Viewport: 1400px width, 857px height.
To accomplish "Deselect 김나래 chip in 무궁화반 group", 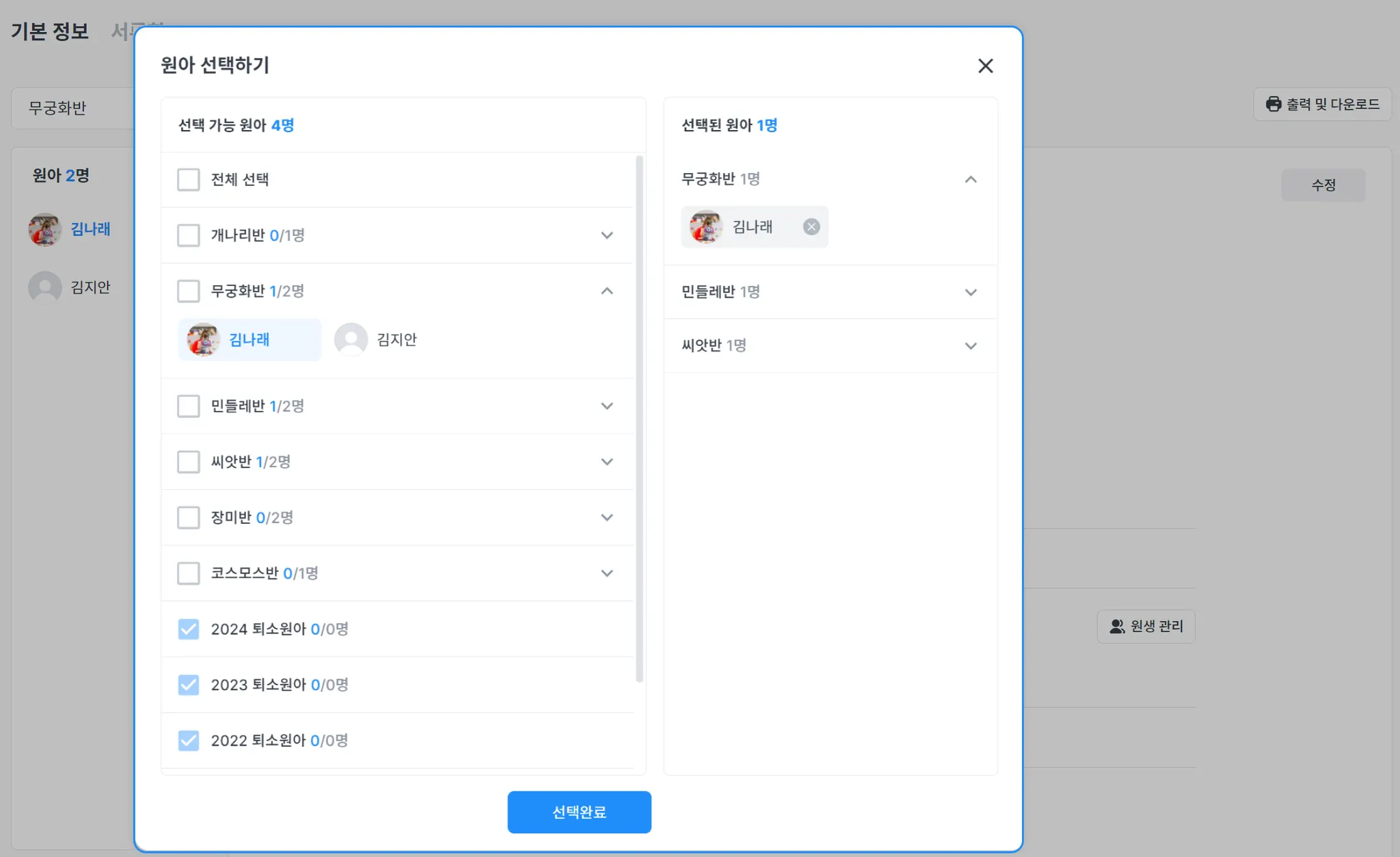I will click(x=250, y=340).
